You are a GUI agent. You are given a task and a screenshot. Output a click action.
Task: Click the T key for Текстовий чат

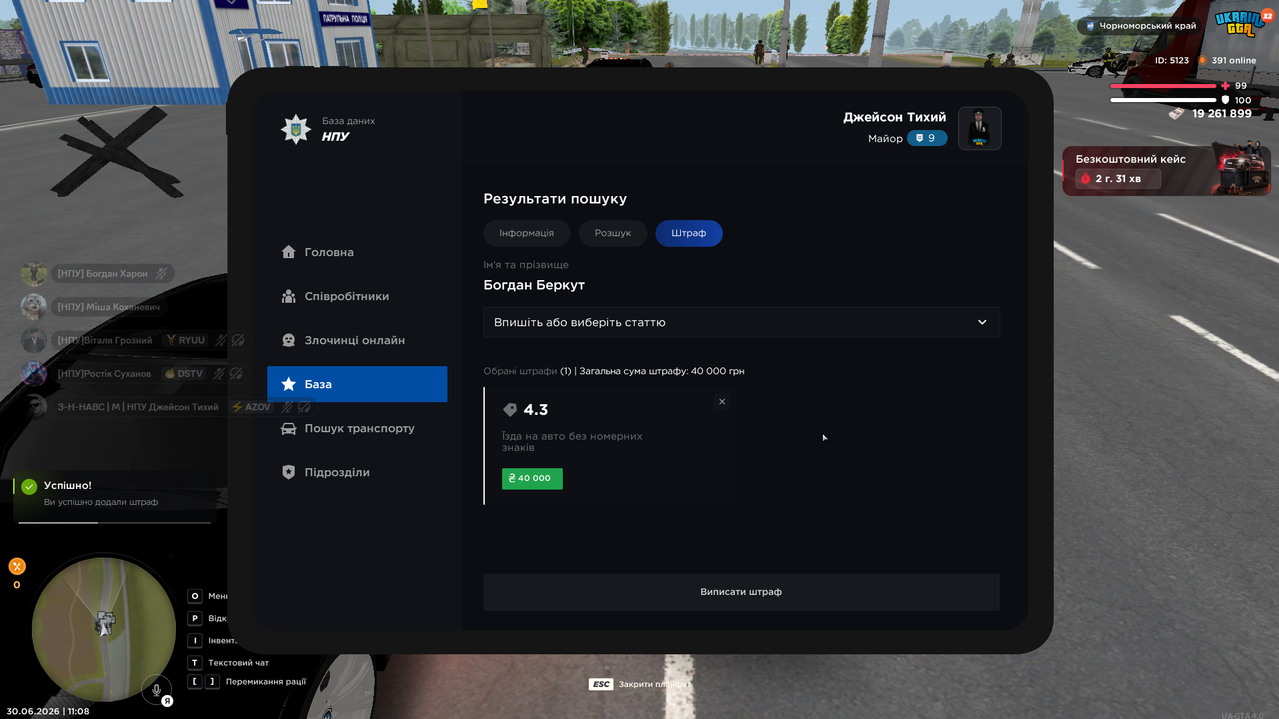pos(195,662)
